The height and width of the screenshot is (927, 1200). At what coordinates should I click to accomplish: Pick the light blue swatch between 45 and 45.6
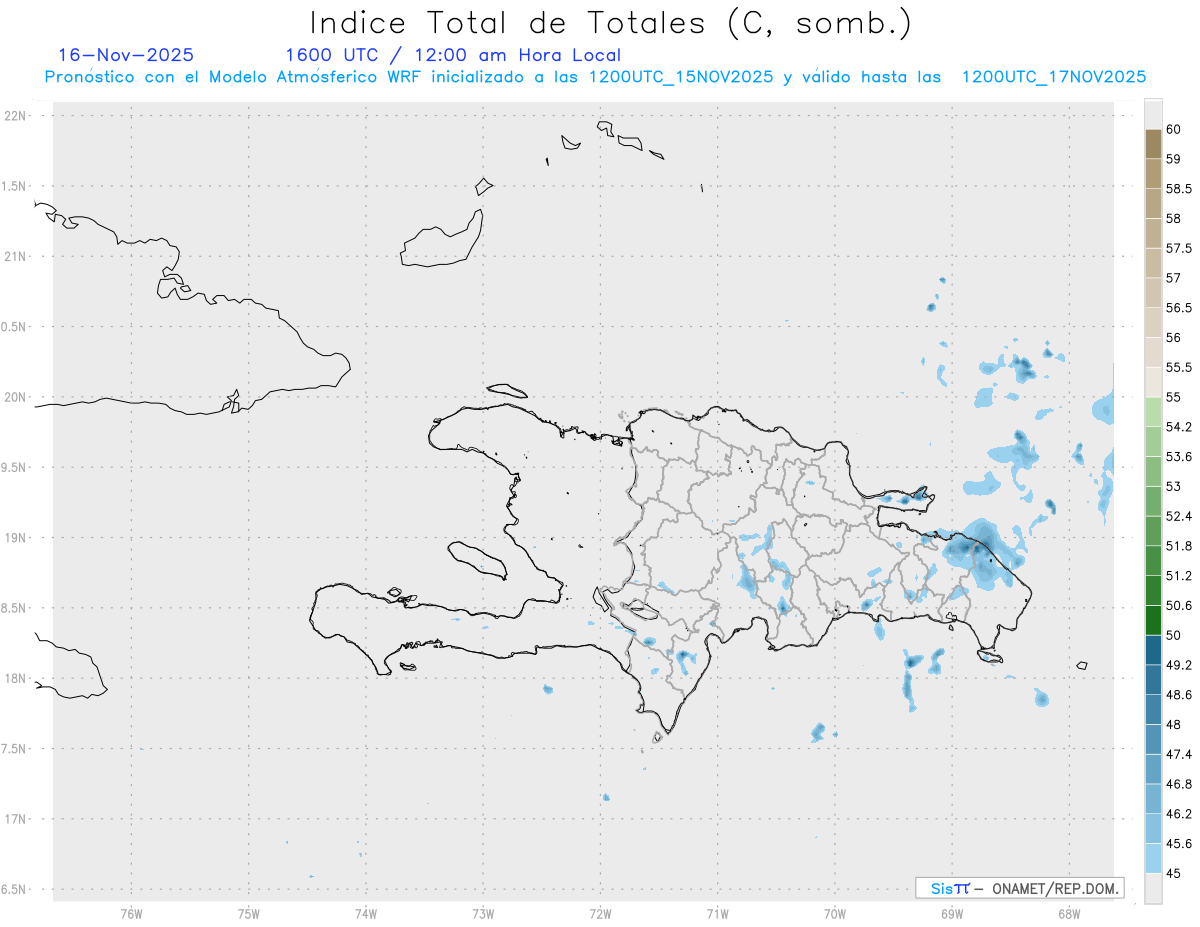(x=1153, y=859)
